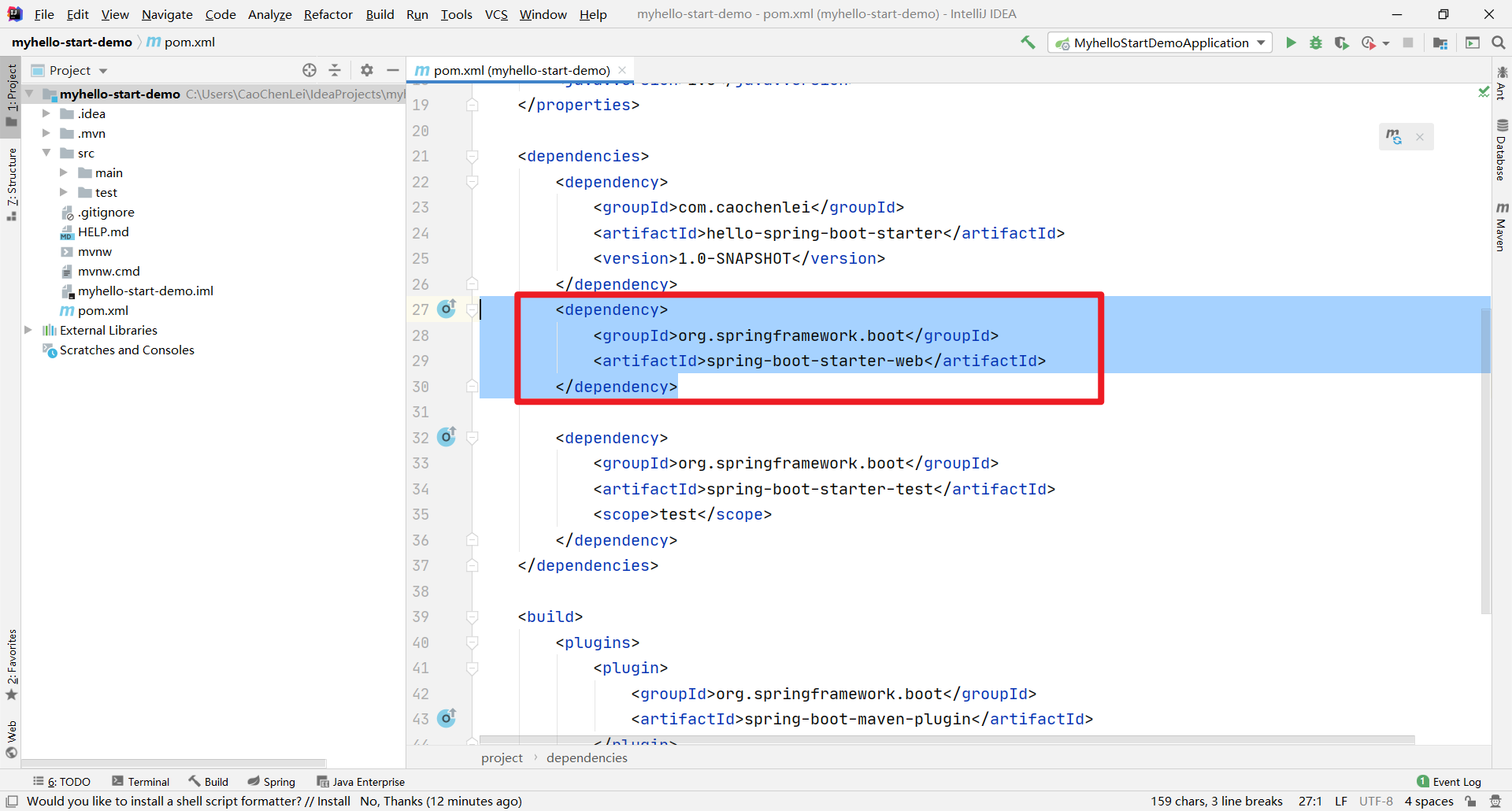Click gutter override icon on line 27
This screenshot has height=811, width=1512.
447,308
